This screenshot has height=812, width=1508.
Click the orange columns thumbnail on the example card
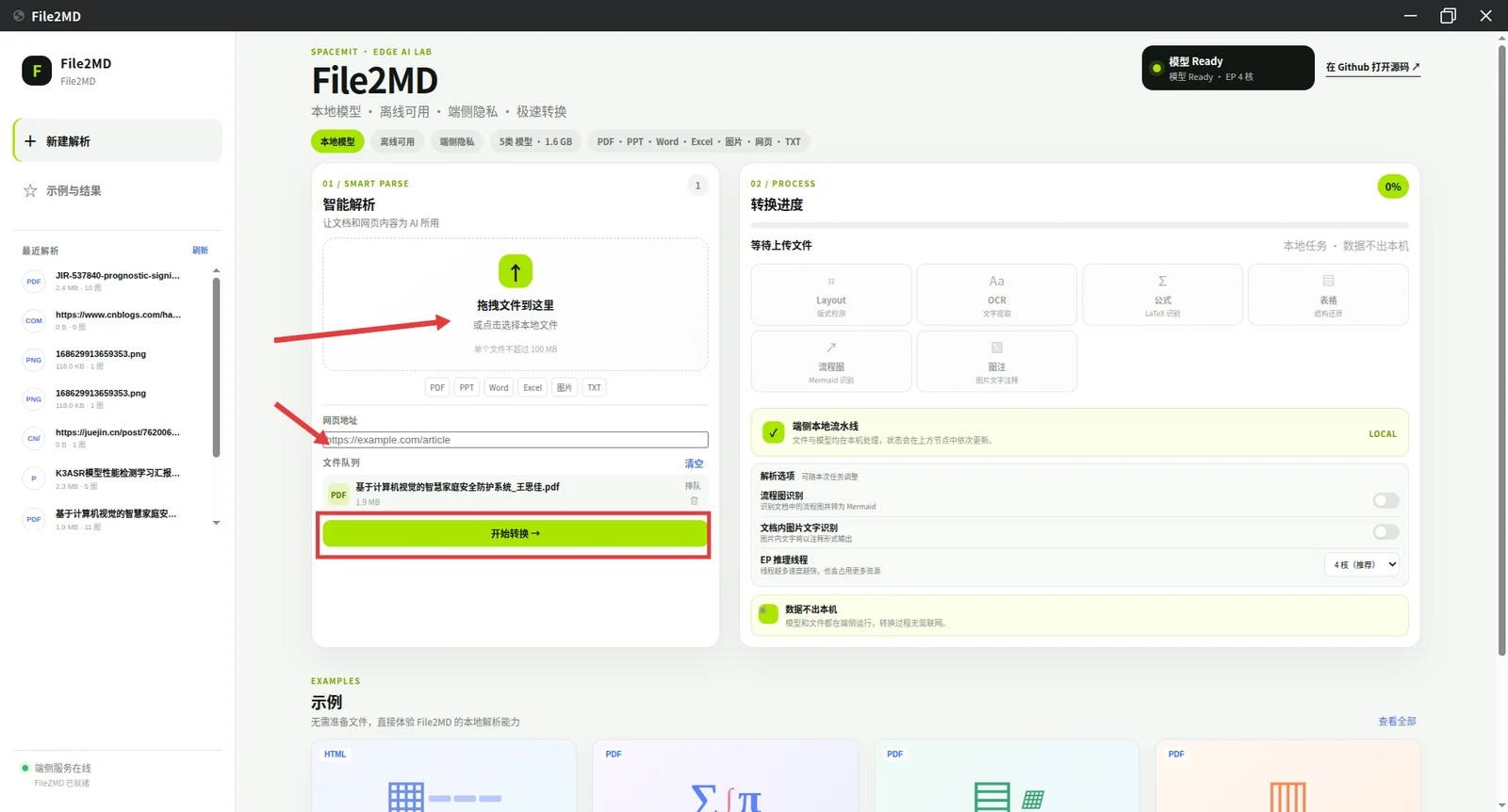tap(1288, 798)
